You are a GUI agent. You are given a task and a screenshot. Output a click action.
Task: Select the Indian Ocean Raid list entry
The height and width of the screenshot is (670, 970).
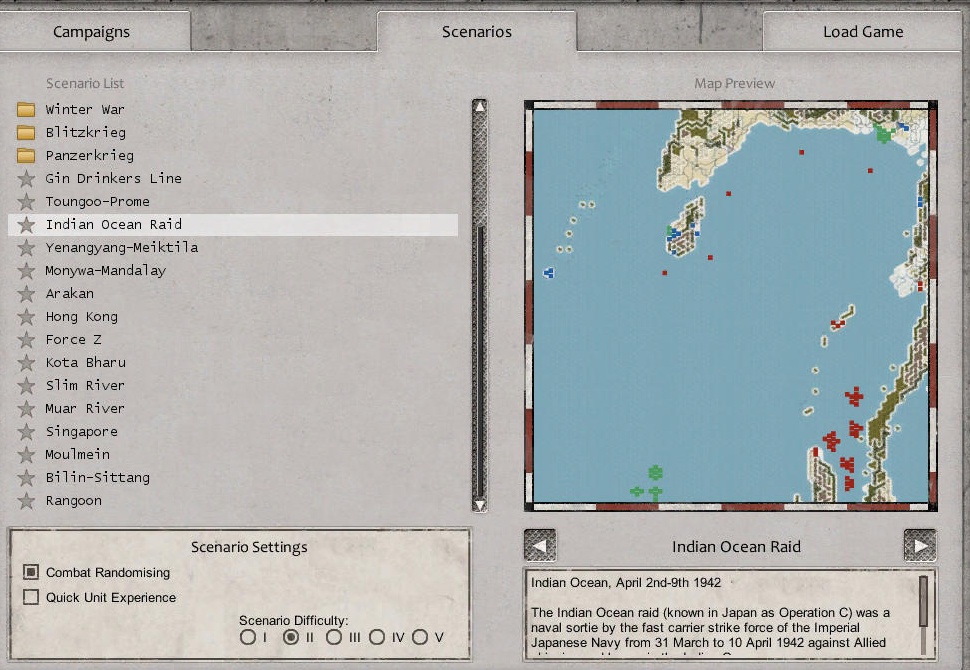[233, 225]
